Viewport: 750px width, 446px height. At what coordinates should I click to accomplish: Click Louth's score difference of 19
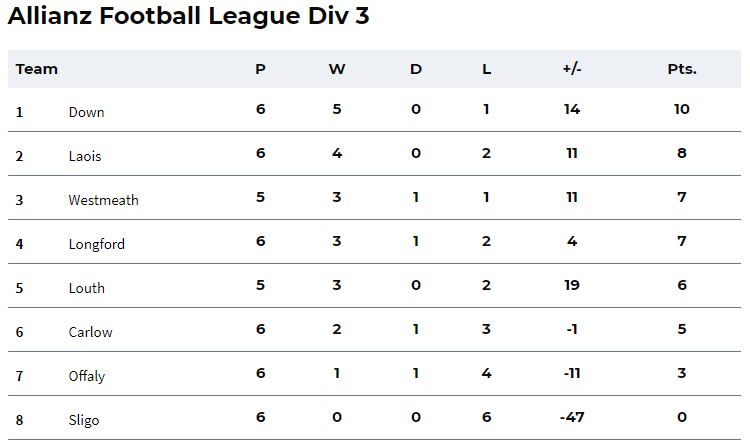(572, 285)
